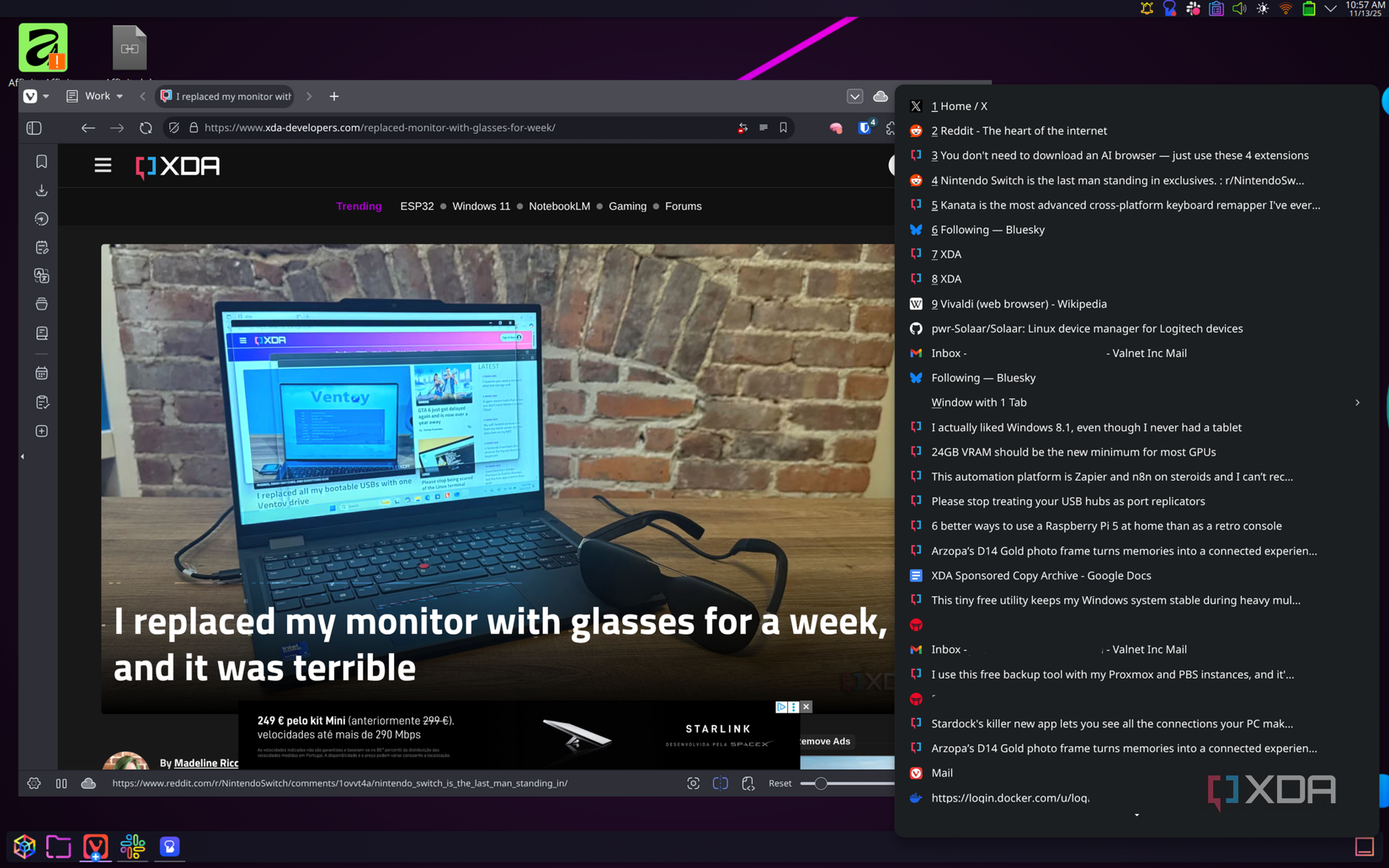
Task: Toggle the content blocker shield in the address bar
Action: [173, 128]
